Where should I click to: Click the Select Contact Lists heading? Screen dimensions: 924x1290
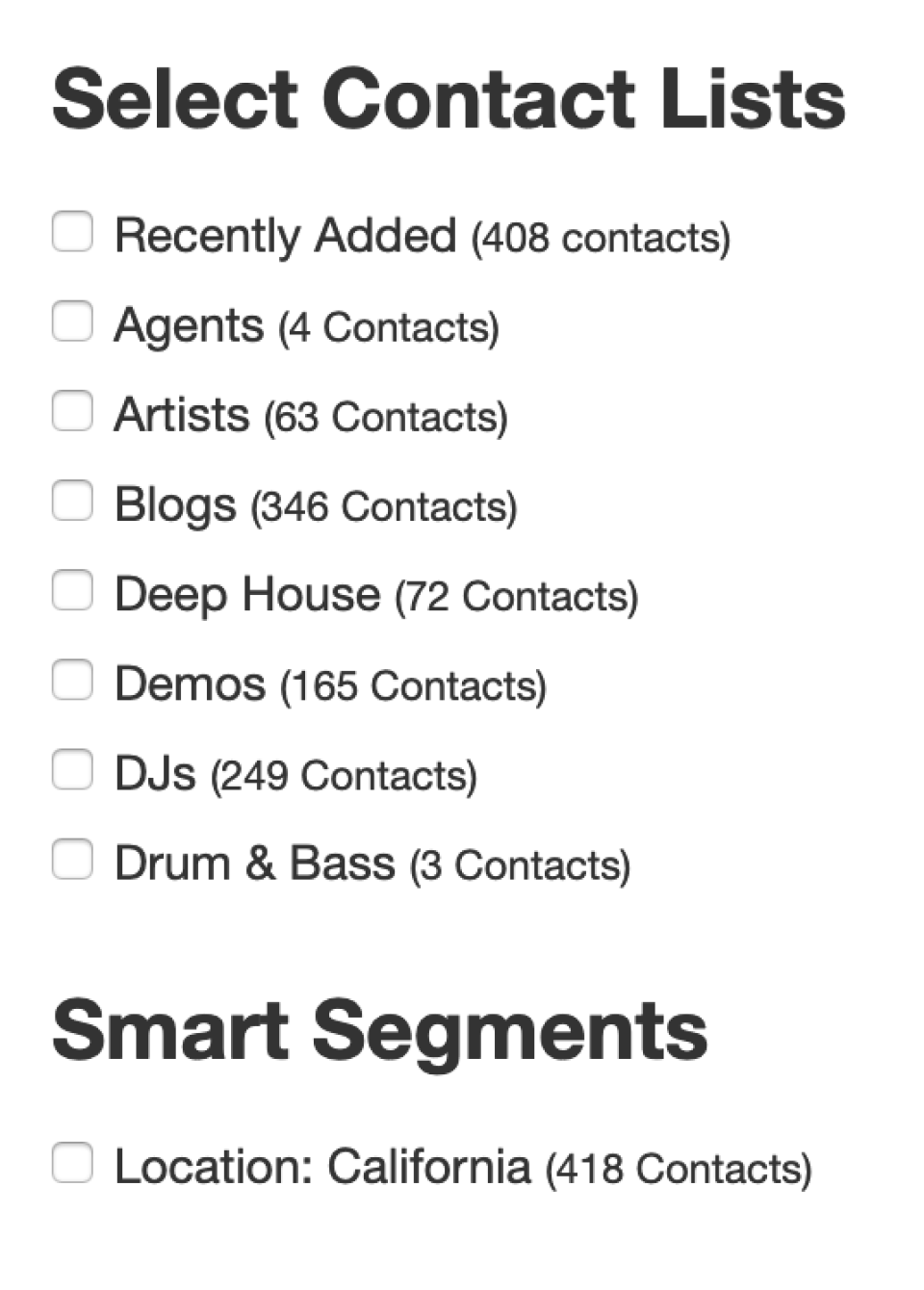449,96
